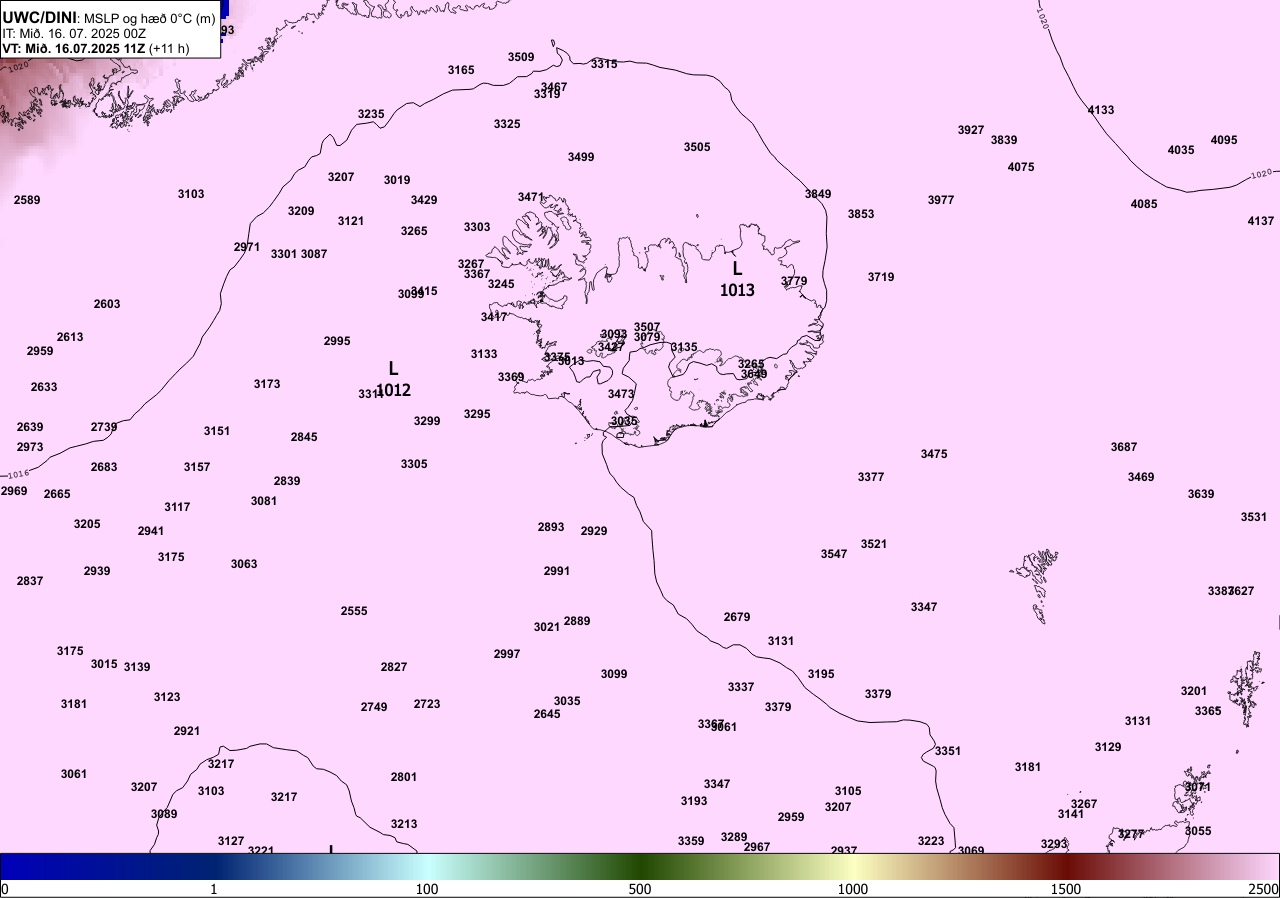Click the height value 3531

(1254, 517)
